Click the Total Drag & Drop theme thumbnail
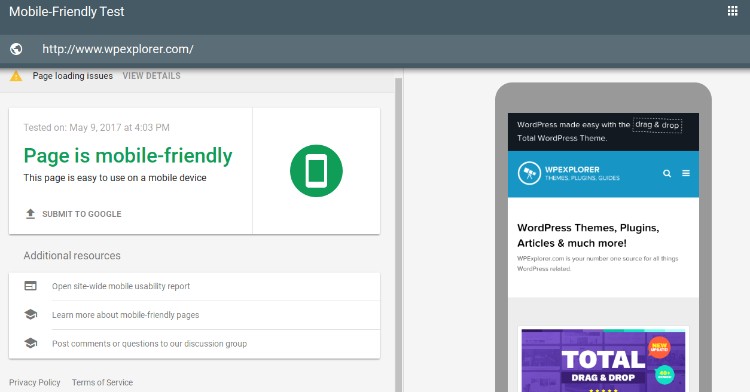The height and width of the screenshot is (392, 750). click(603, 360)
